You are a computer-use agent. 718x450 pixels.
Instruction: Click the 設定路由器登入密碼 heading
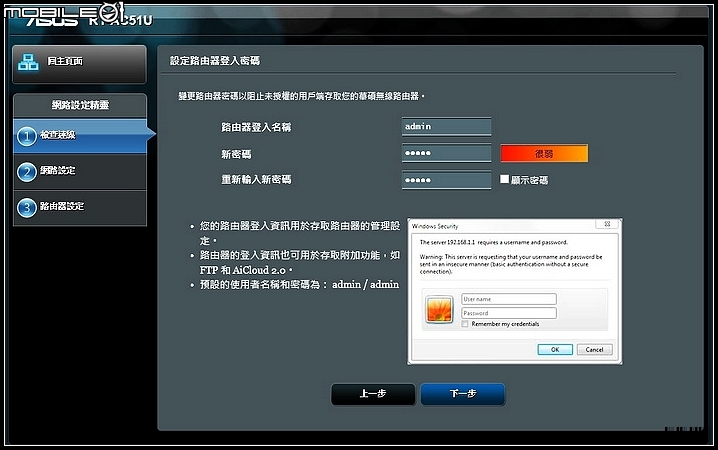click(215, 60)
